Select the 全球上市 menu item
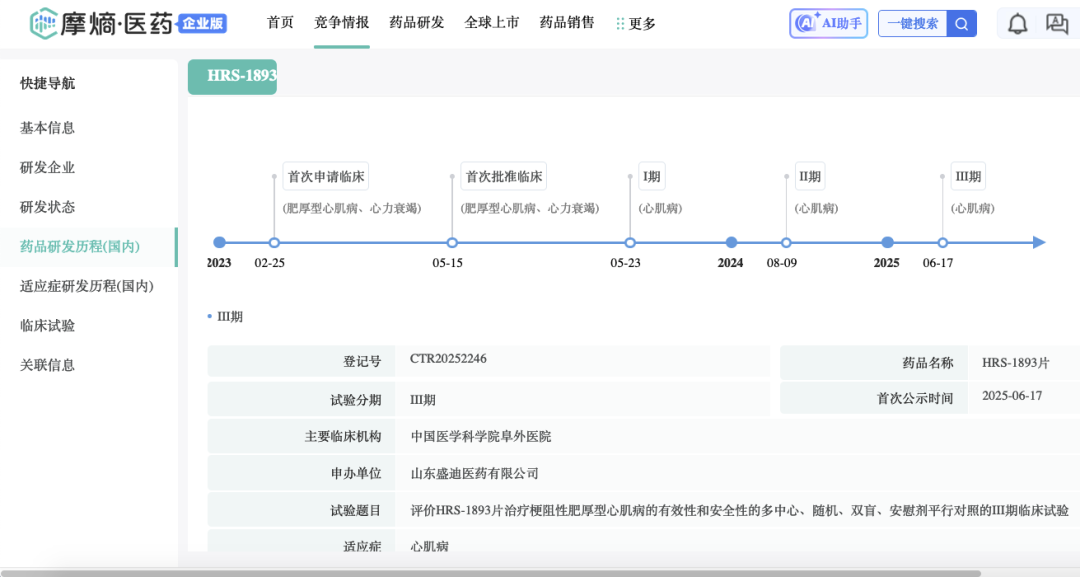Screen dimensions: 1080x577 coord(492,23)
